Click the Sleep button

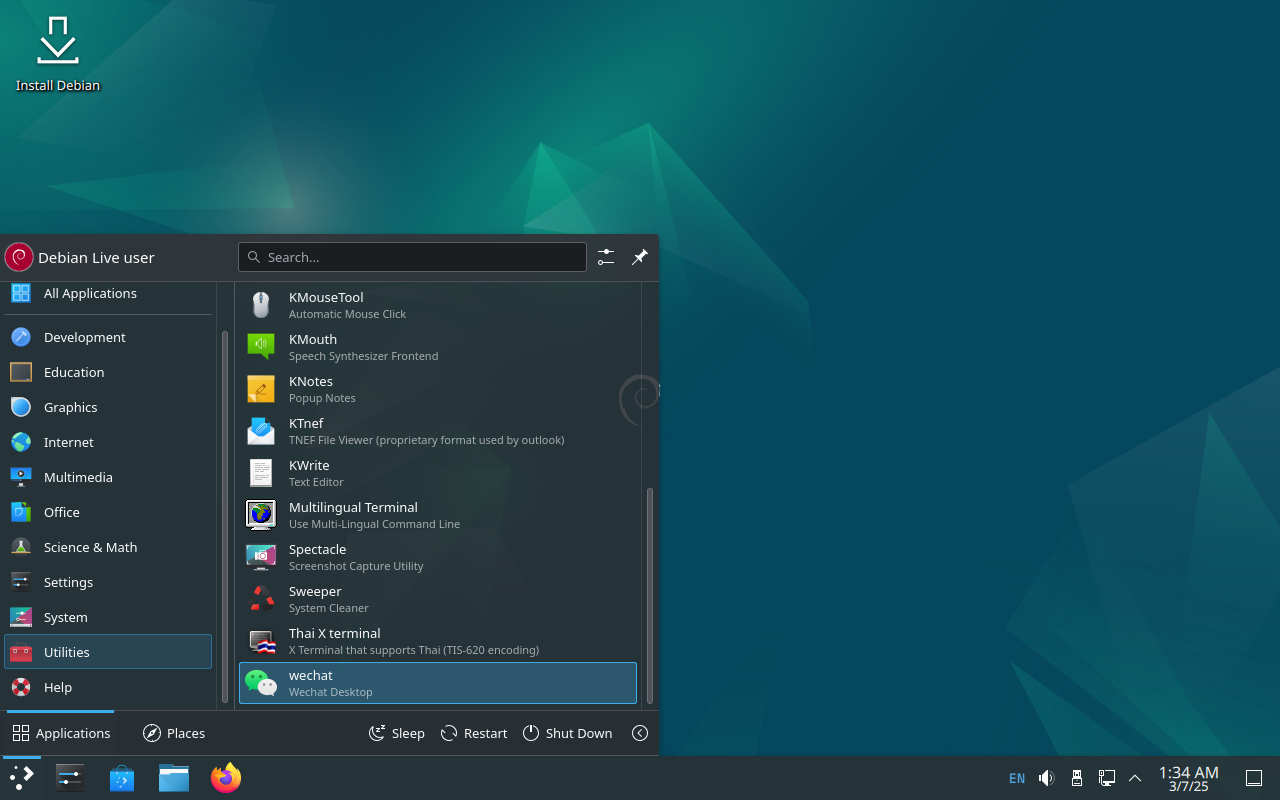point(397,733)
